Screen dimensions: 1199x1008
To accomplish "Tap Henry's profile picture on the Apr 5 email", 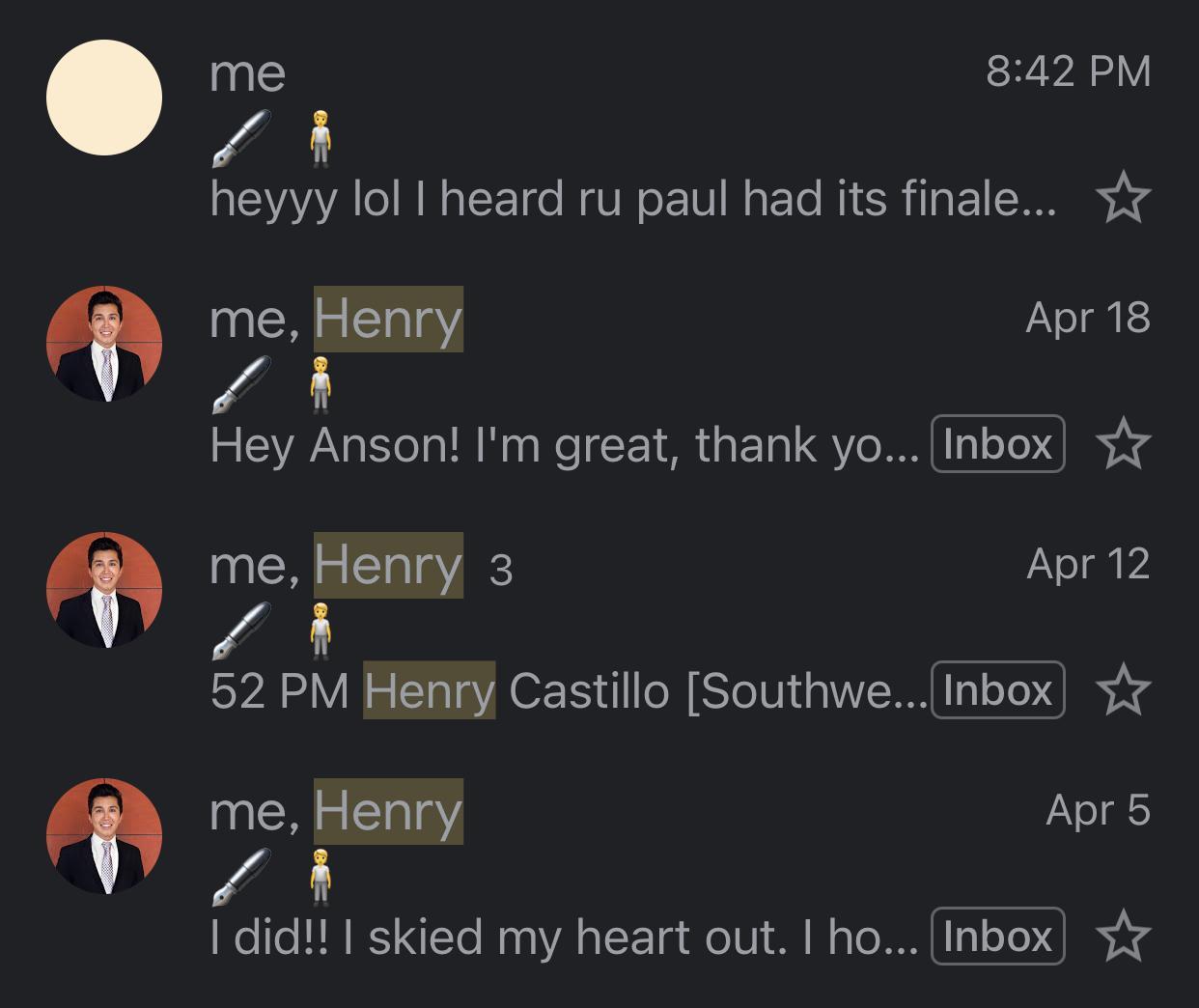I will (x=104, y=836).
